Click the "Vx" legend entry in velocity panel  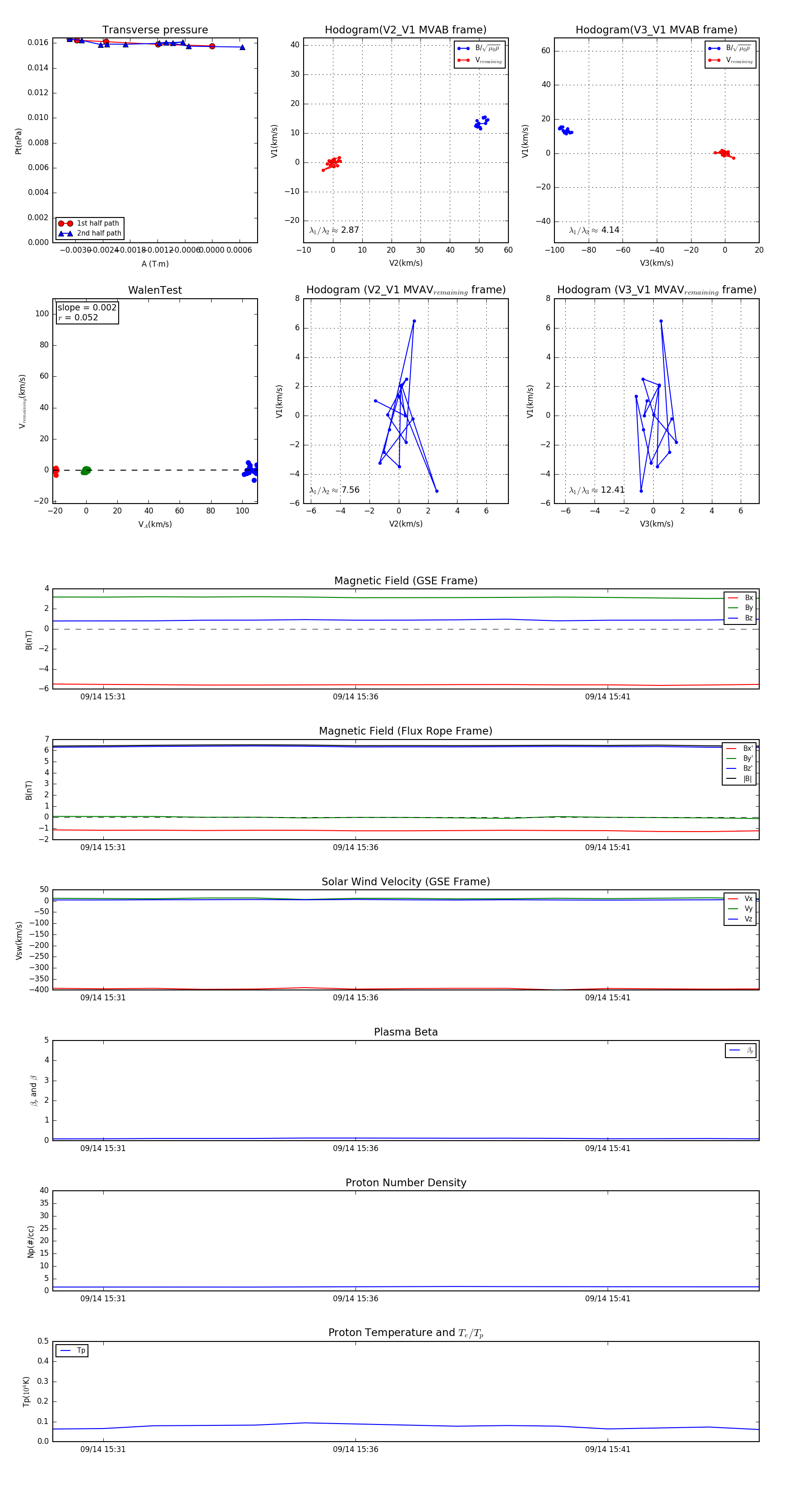coord(740,899)
